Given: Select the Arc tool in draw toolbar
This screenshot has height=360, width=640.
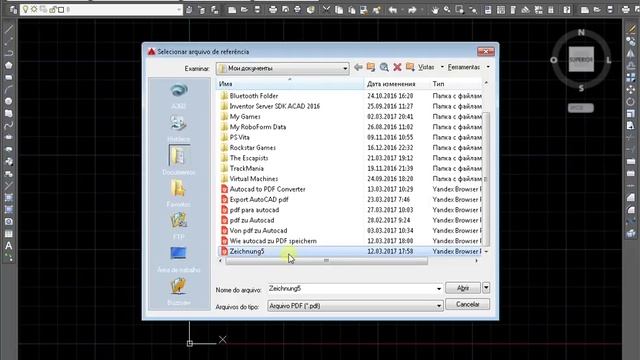Looking at the screenshot, I should pos(9,89).
